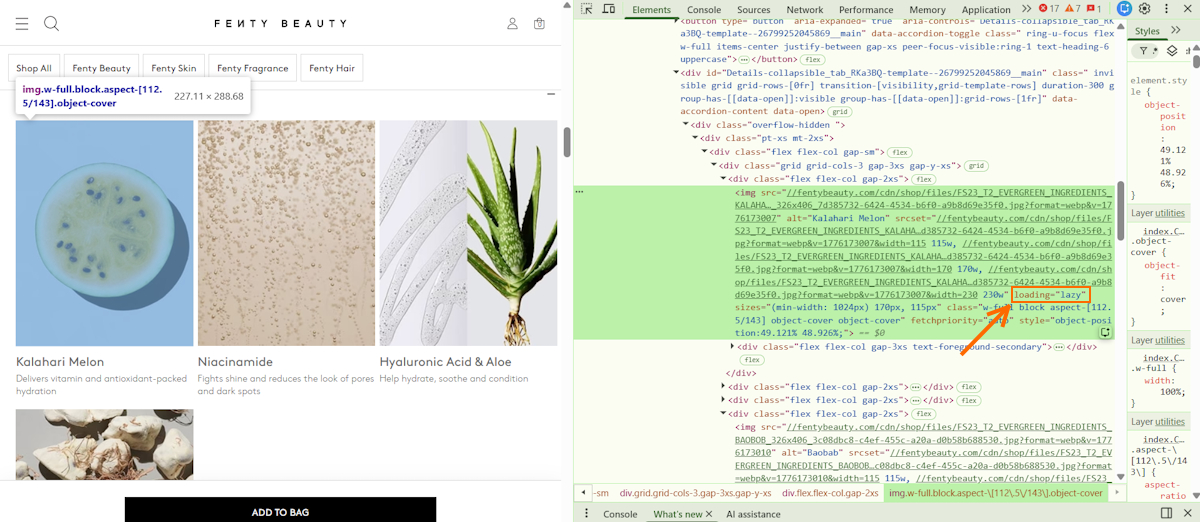
Task: Click the Niacinamide ingredient image
Action: coord(286,233)
